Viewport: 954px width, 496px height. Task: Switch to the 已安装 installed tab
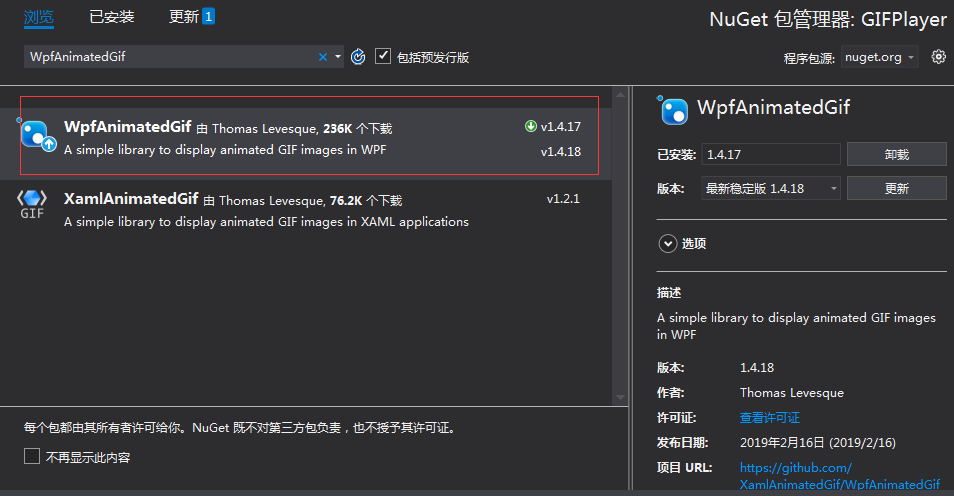(x=111, y=17)
